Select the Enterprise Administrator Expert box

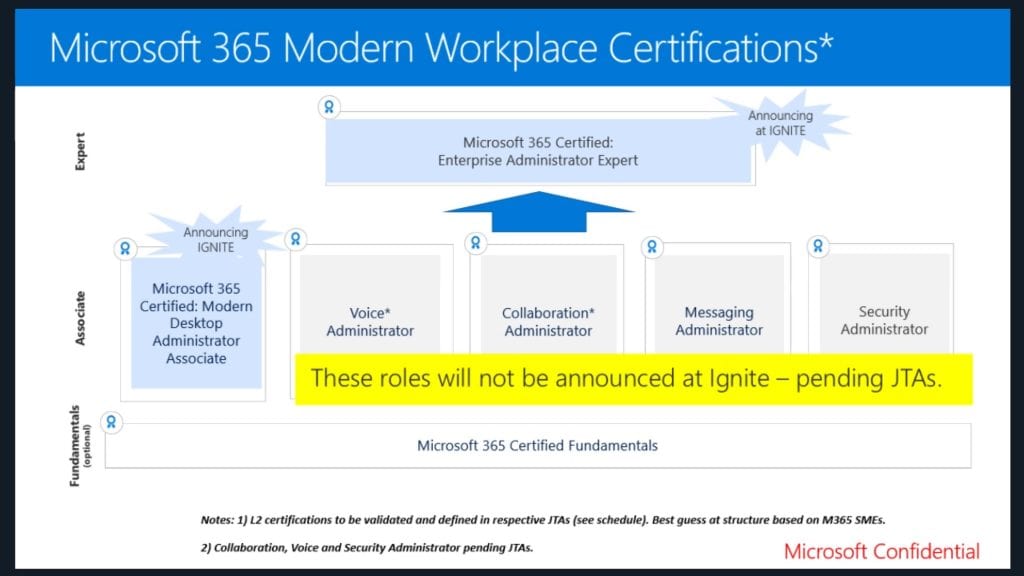pos(539,151)
